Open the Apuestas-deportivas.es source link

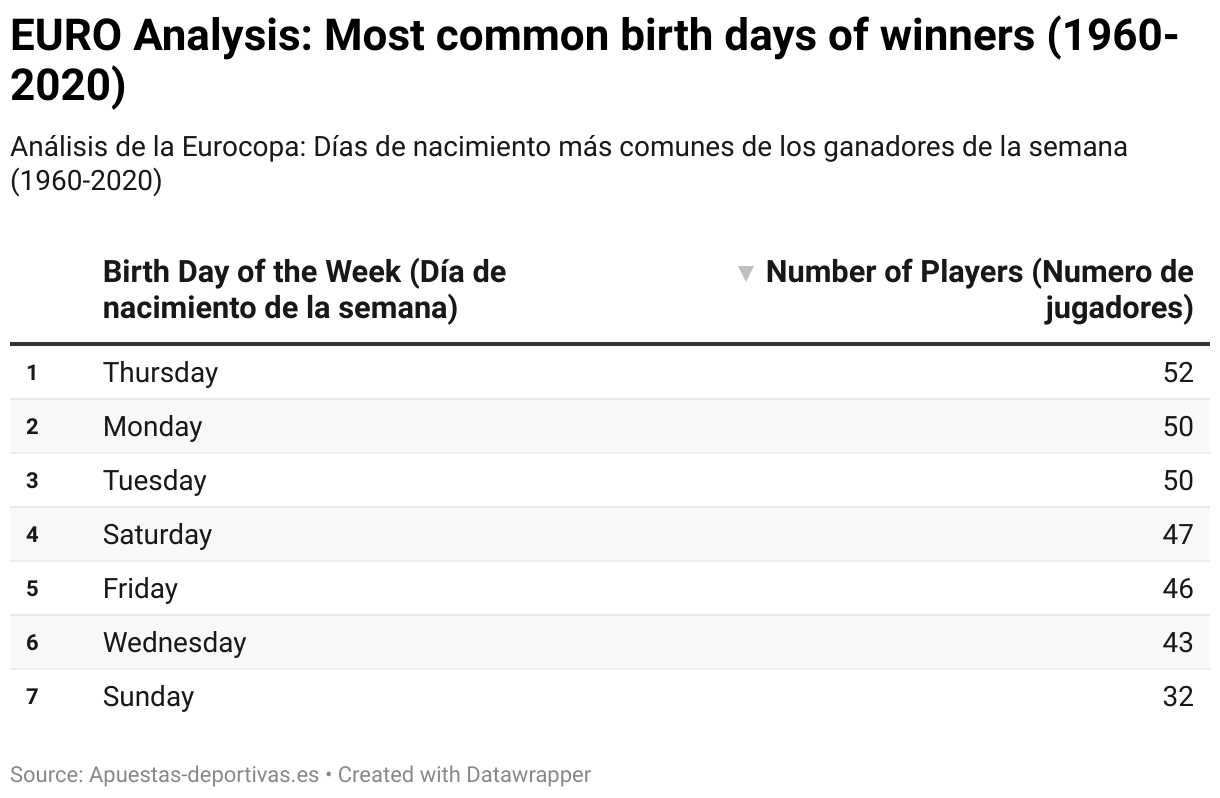pyautogui.click(x=204, y=774)
